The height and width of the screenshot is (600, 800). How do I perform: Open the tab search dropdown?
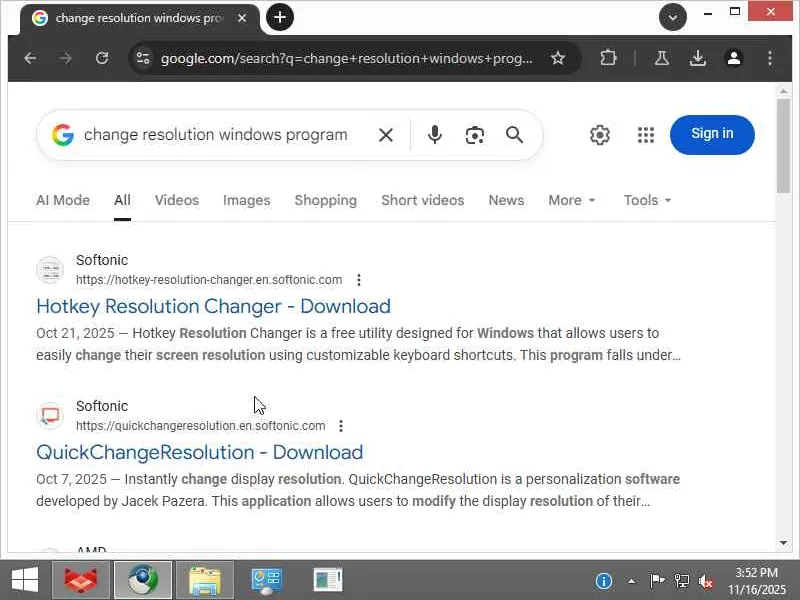point(672,17)
